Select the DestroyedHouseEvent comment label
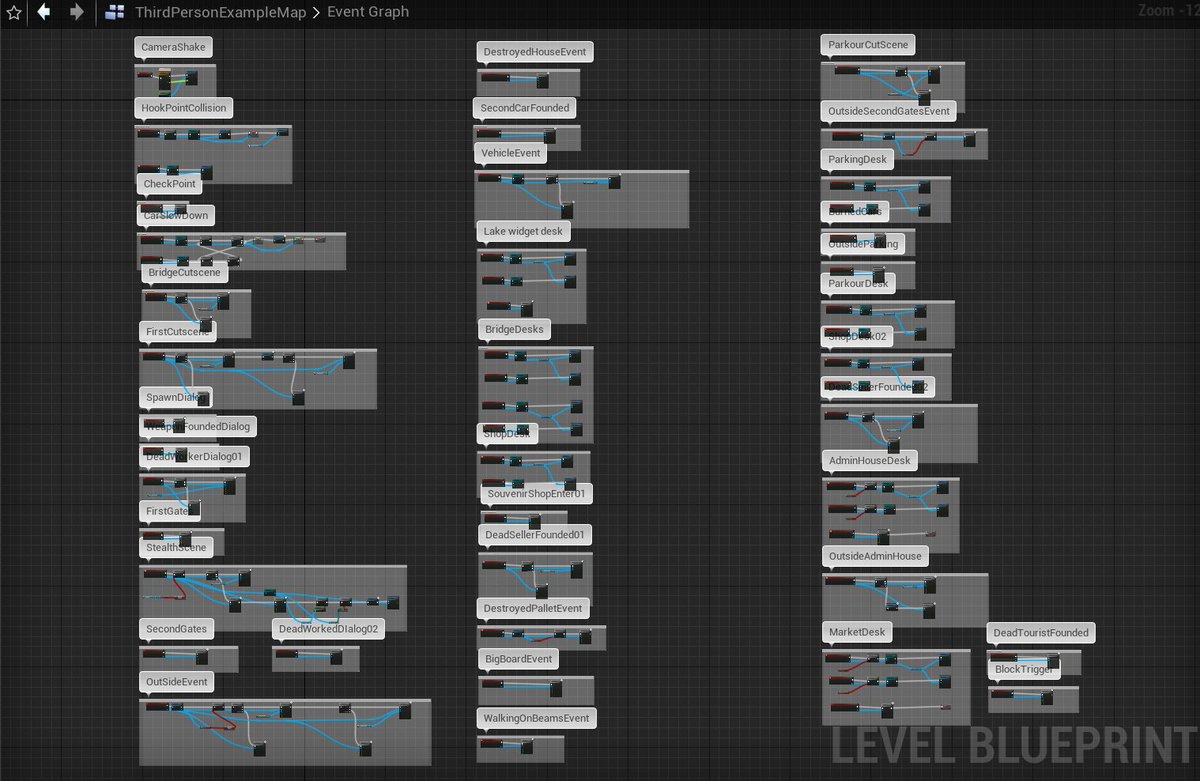This screenshot has height=781, width=1200. [535, 51]
